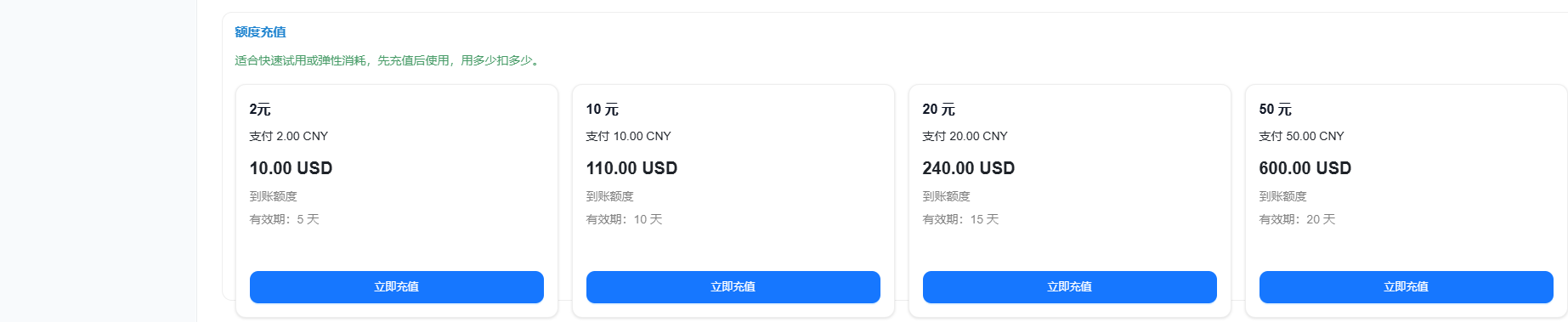The width and height of the screenshot is (1568, 322).
Task: Select the 10 元 plan title
Action: [603, 110]
